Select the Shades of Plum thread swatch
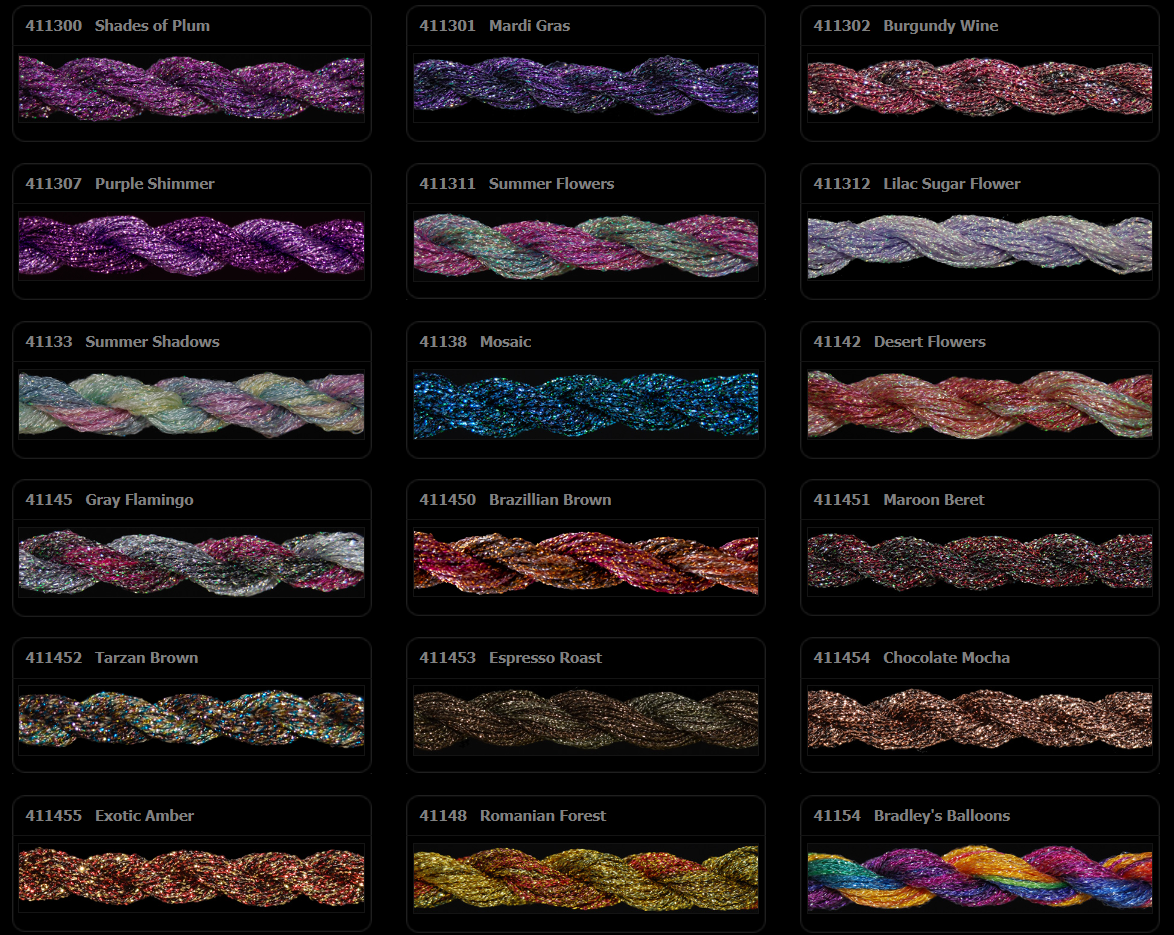1174x935 pixels. click(x=192, y=88)
